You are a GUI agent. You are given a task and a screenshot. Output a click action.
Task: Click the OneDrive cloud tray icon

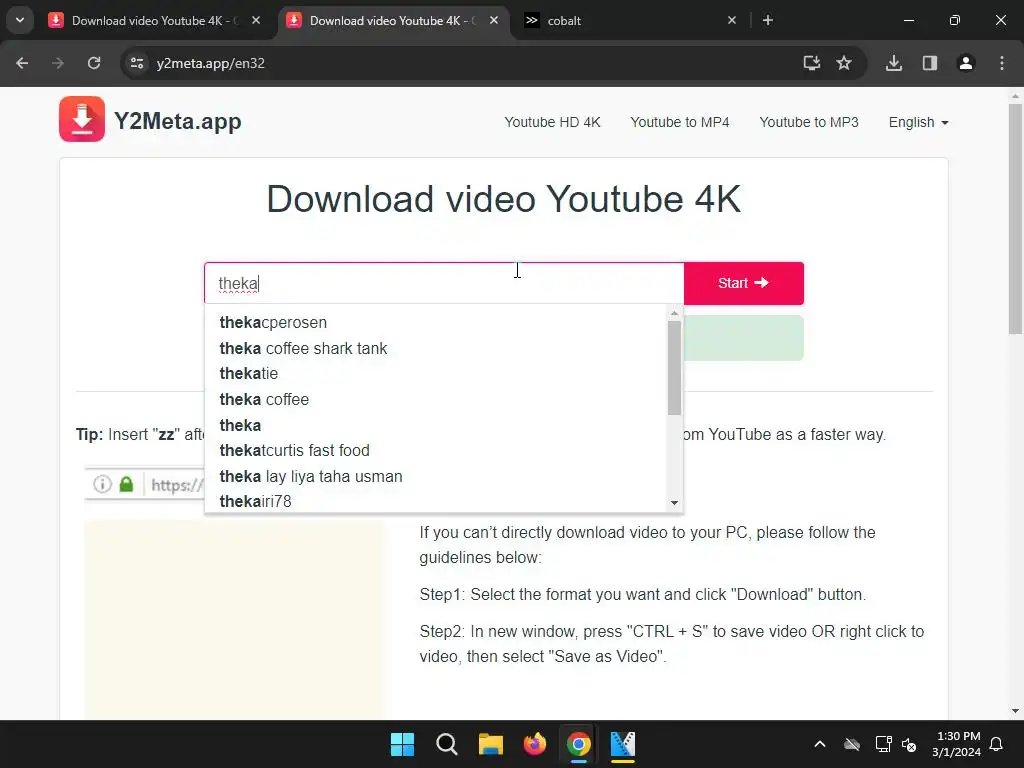point(852,744)
